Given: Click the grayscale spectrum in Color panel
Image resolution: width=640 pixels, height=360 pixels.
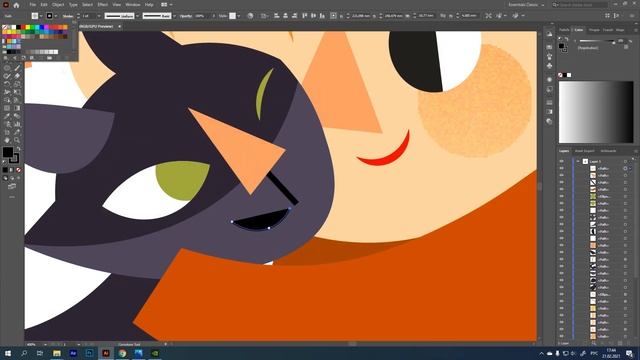Looking at the screenshot, I should tap(596, 111).
